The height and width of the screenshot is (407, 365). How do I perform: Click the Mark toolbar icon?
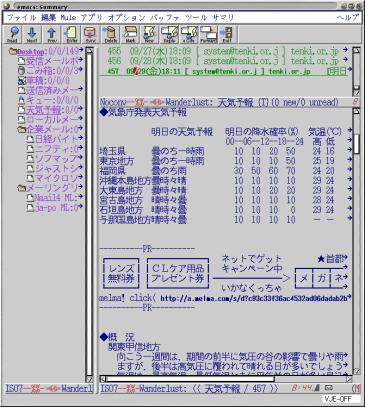coord(130,34)
